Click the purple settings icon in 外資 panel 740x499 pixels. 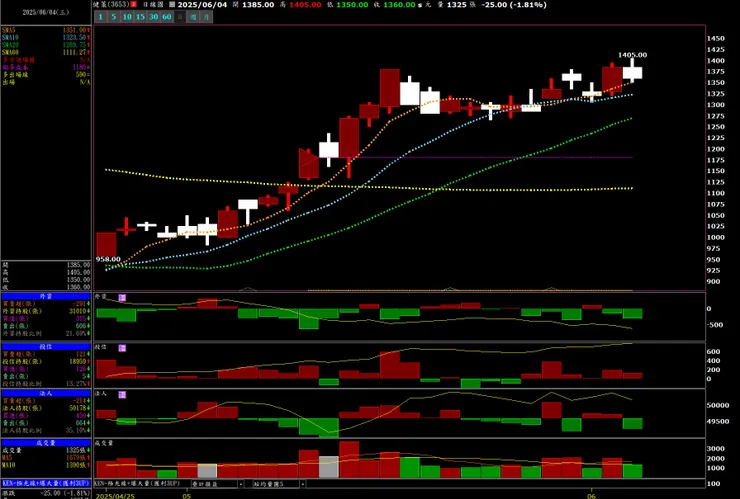(122, 298)
